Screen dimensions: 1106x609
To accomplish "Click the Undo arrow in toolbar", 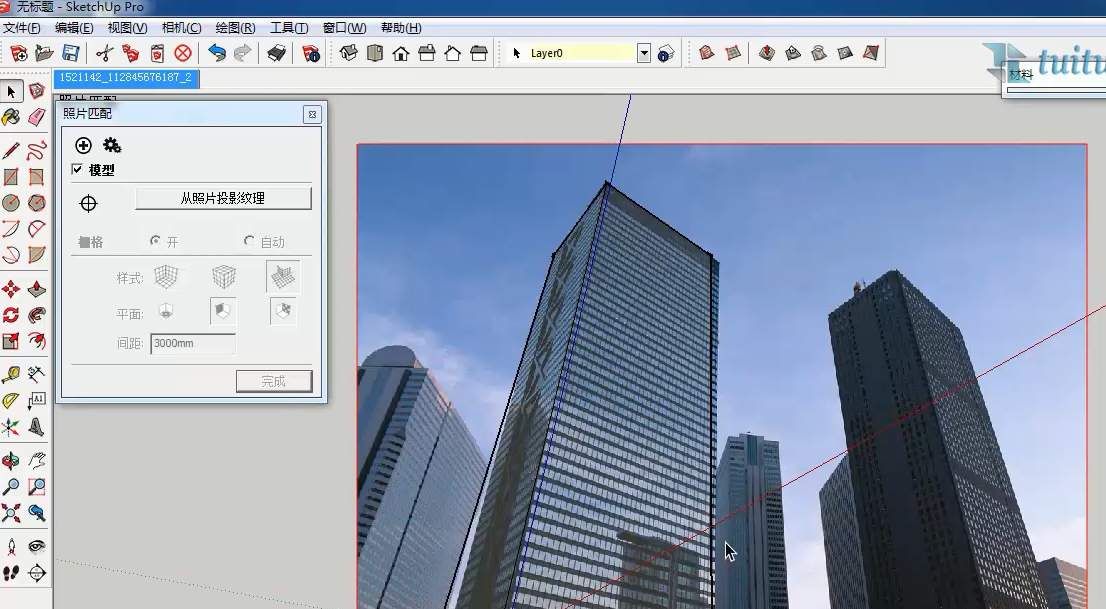I will coord(216,53).
